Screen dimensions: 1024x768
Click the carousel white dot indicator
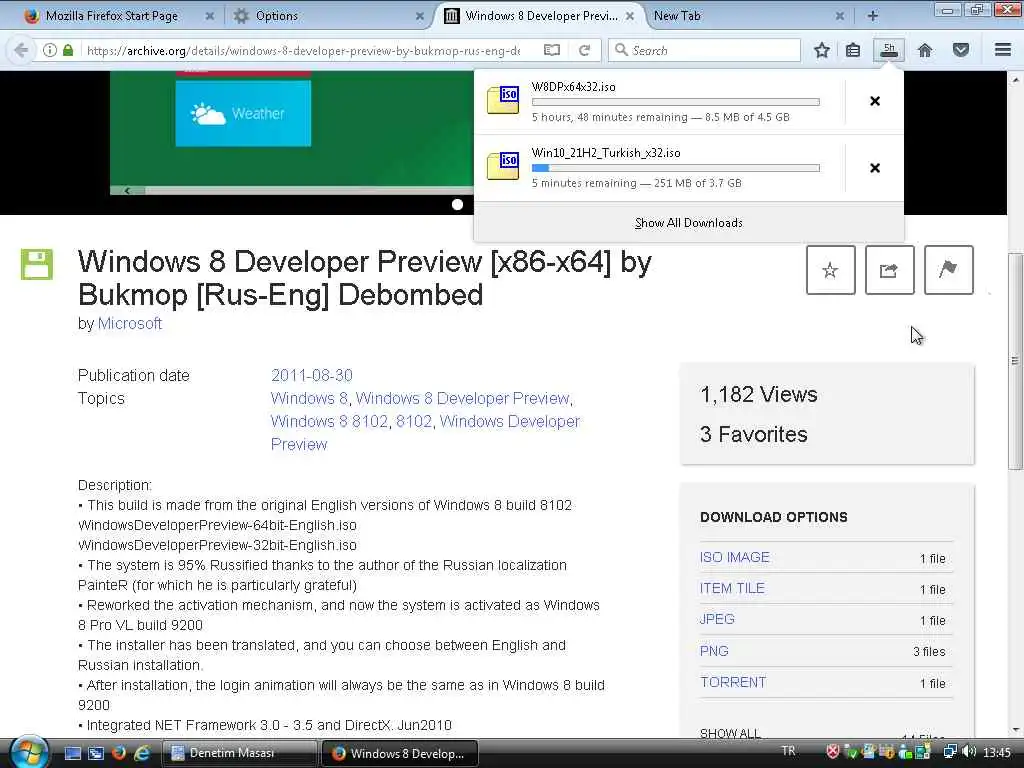pos(458,204)
